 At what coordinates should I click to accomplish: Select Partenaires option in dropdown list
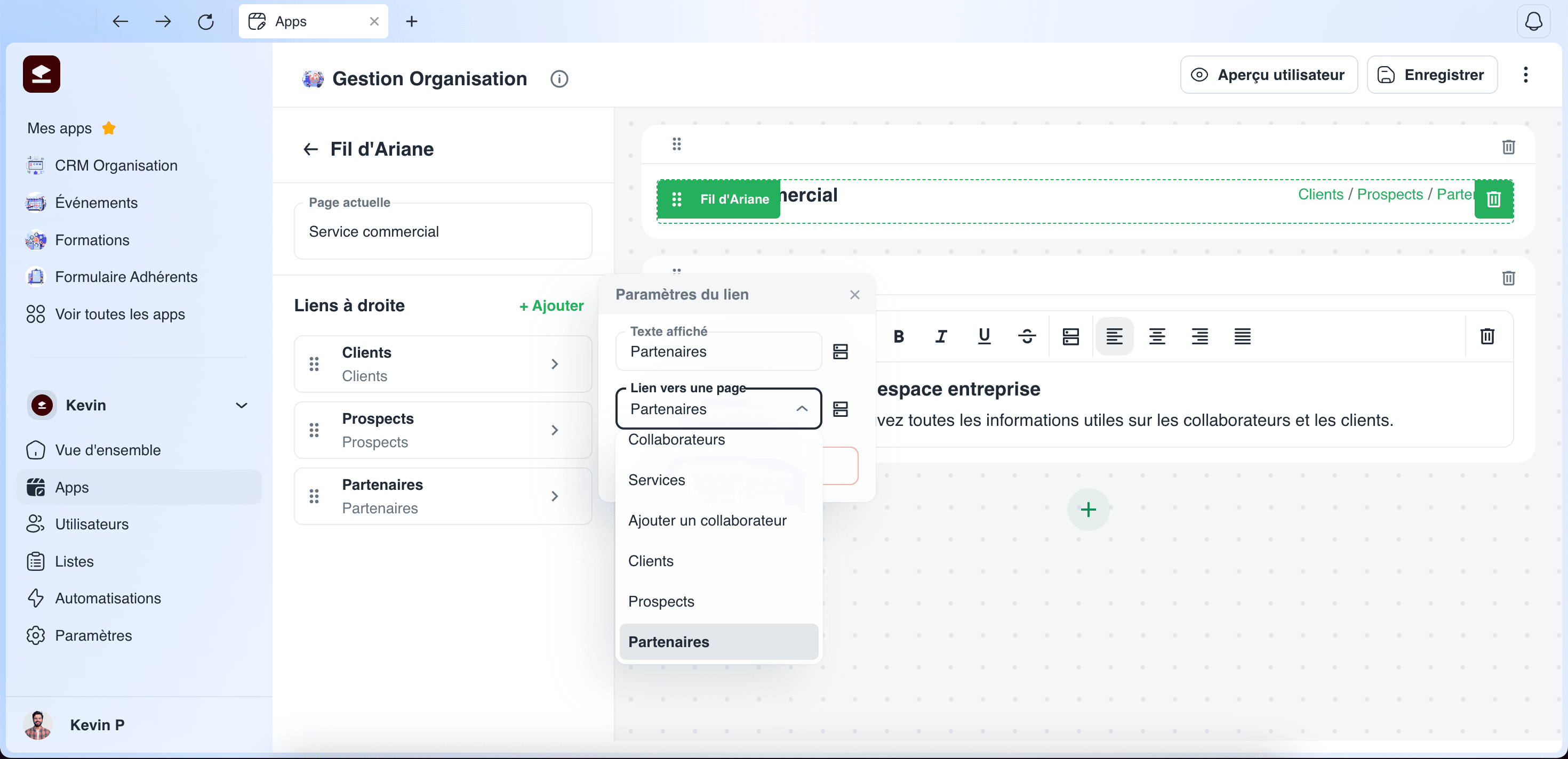coord(718,642)
